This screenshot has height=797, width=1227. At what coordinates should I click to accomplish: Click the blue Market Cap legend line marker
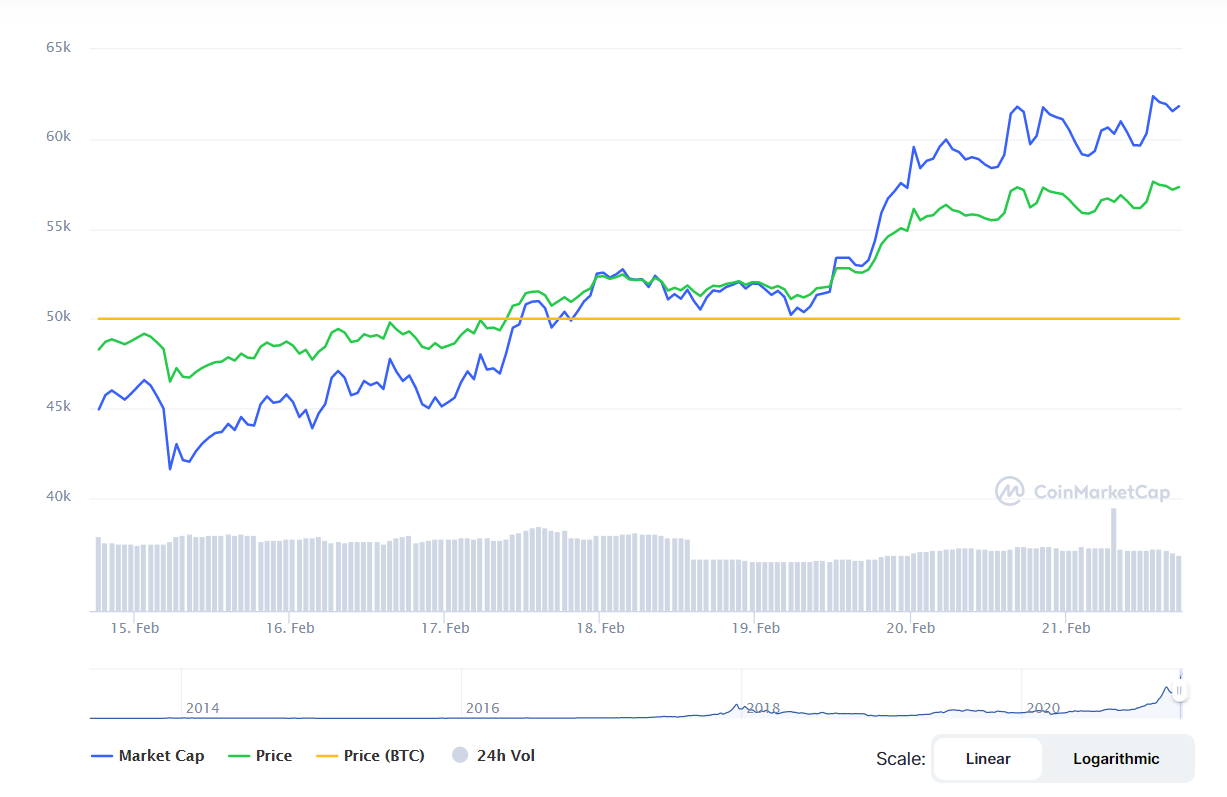(101, 757)
